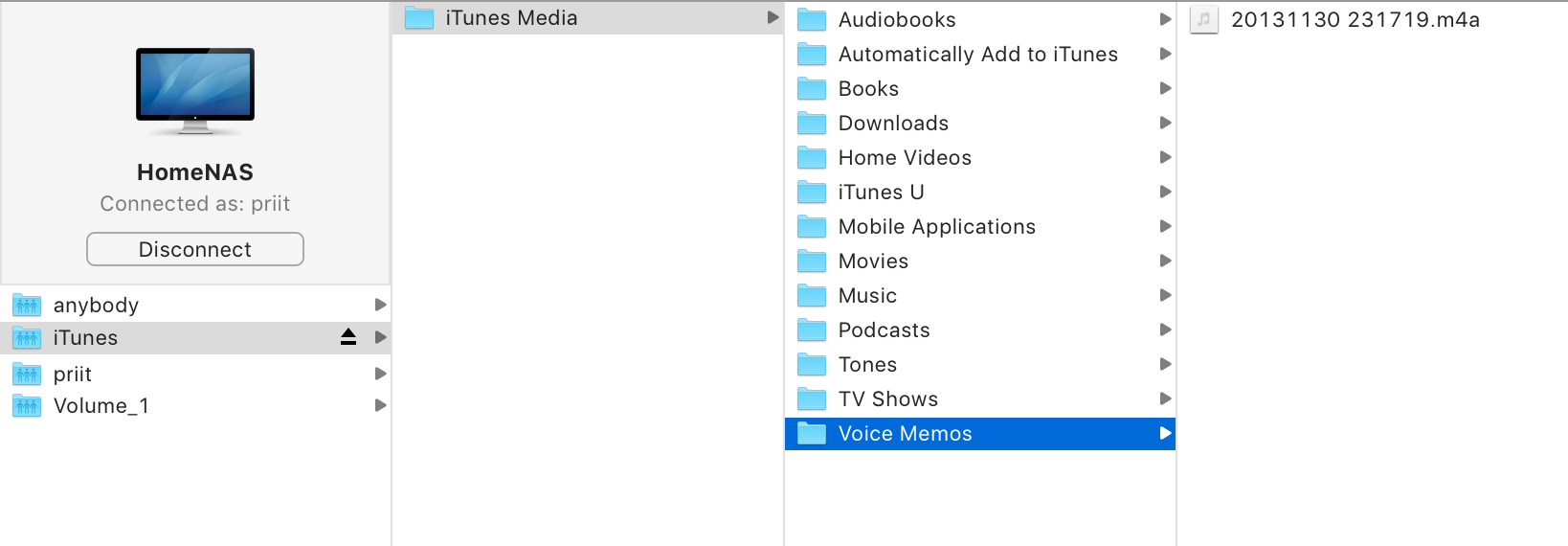The height and width of the screenshot is (546, 1568).
Task: Click the Podcasts folder icon
Action: click(x=812, y=330)
